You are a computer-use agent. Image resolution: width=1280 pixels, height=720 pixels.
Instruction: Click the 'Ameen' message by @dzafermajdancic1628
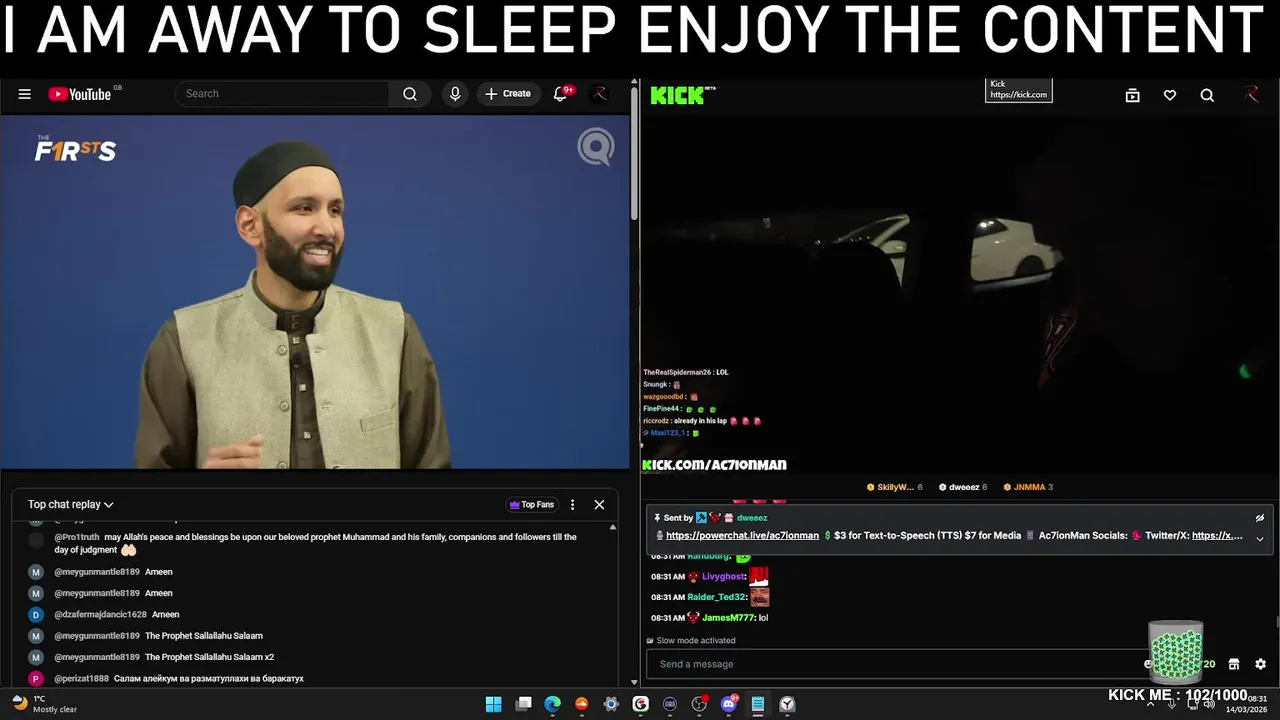(166, 615)
